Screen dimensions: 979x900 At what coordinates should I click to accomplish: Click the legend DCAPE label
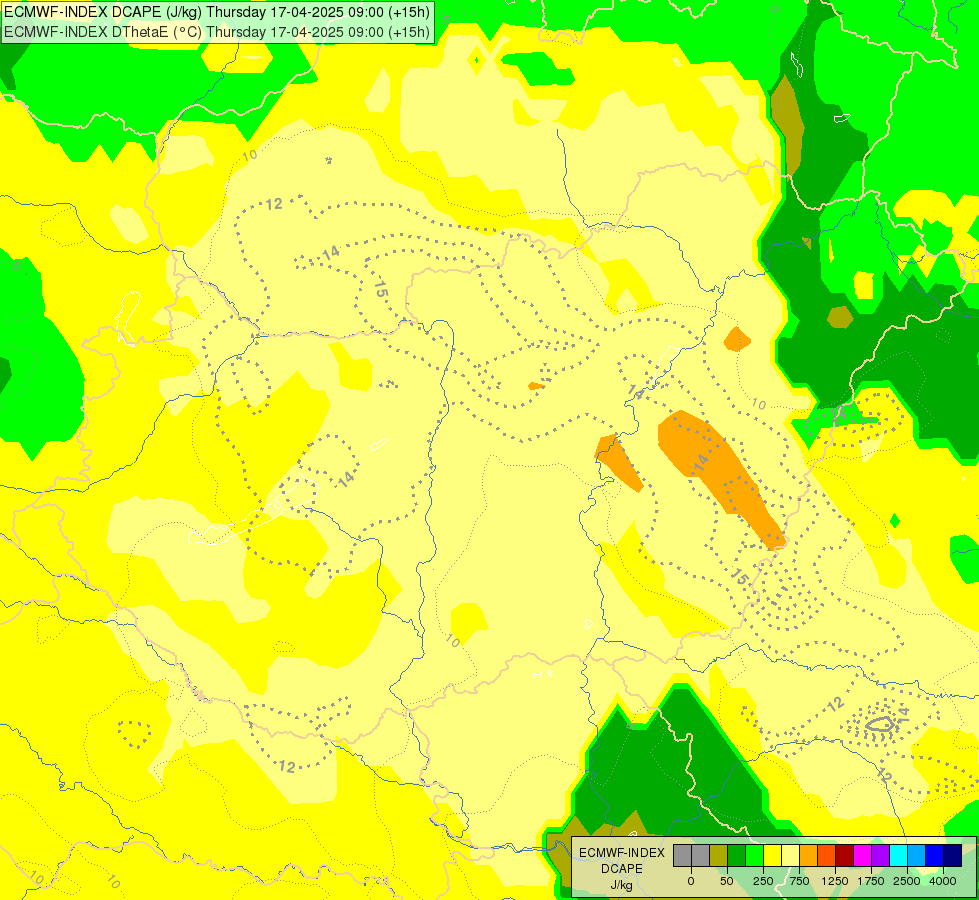[x=622, y=869]
